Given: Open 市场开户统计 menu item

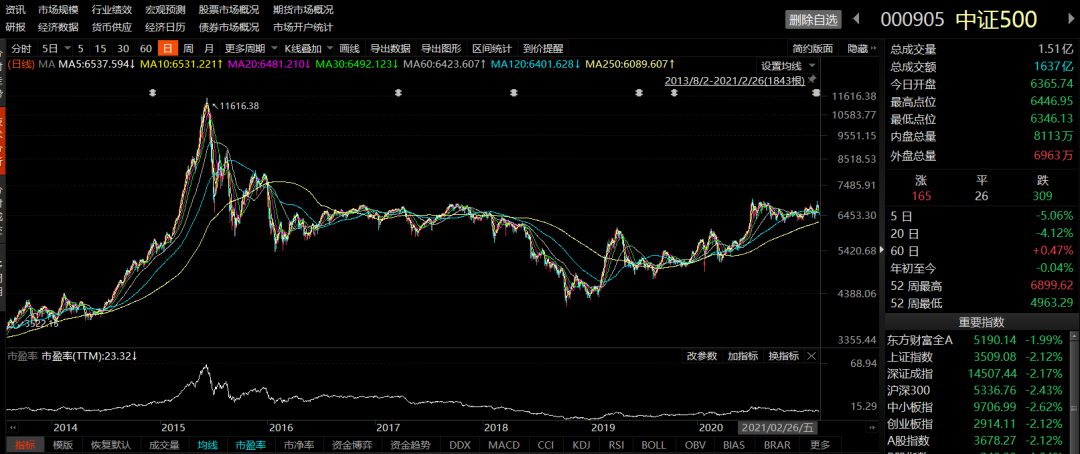Looking at the screenshot, I should pyautogui.click(x=303, y=28).
